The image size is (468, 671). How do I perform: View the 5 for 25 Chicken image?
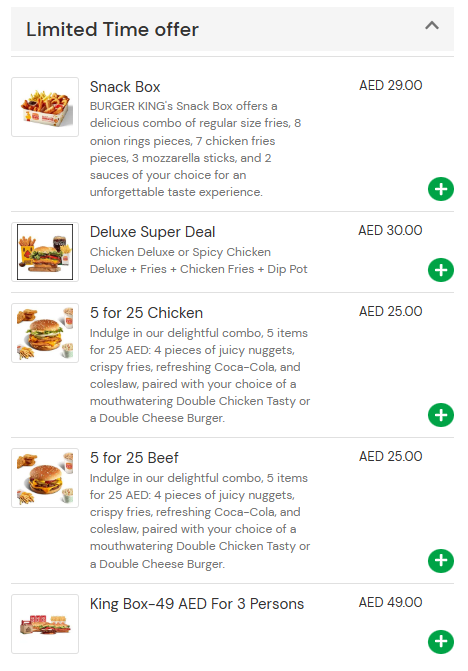pyautogui.click(x=45, y=333)
